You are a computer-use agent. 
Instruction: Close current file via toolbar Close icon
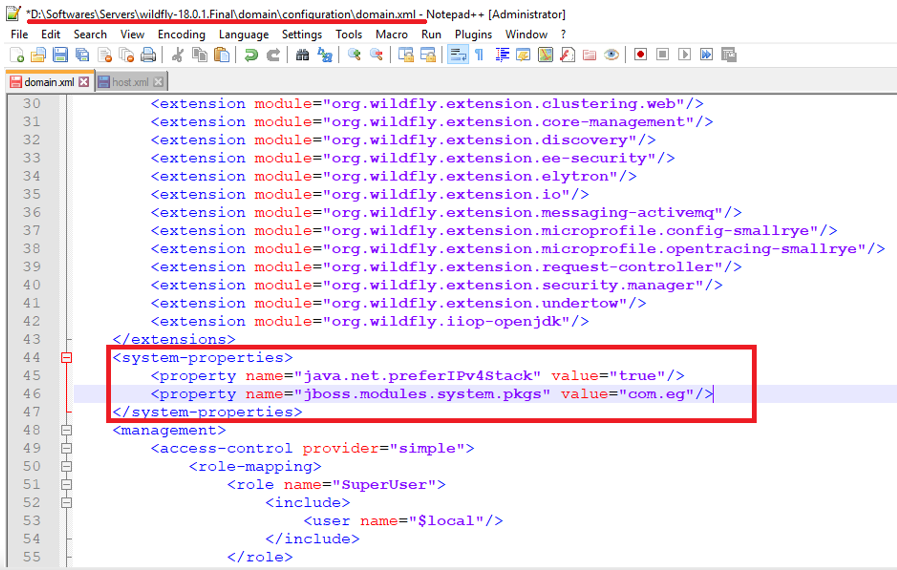tap(105, 55)
